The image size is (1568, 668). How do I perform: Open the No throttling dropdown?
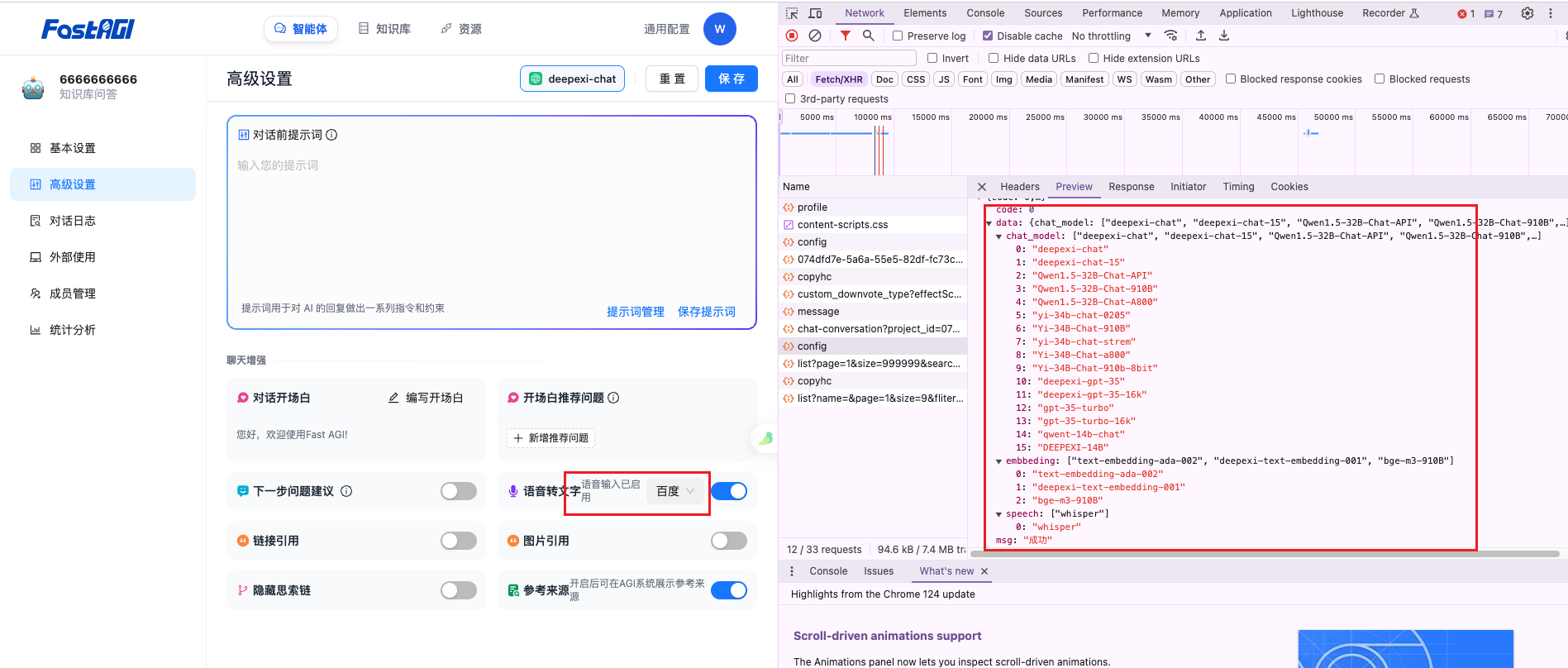[1111, 36]
